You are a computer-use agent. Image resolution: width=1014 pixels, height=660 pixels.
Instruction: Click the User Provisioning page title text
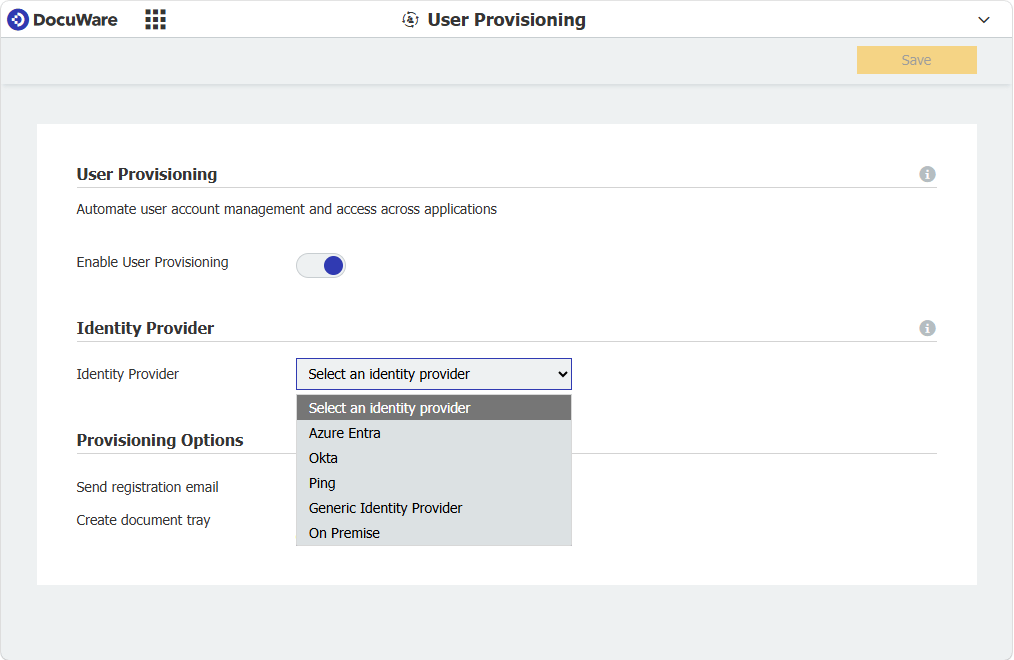click(506, 20)
